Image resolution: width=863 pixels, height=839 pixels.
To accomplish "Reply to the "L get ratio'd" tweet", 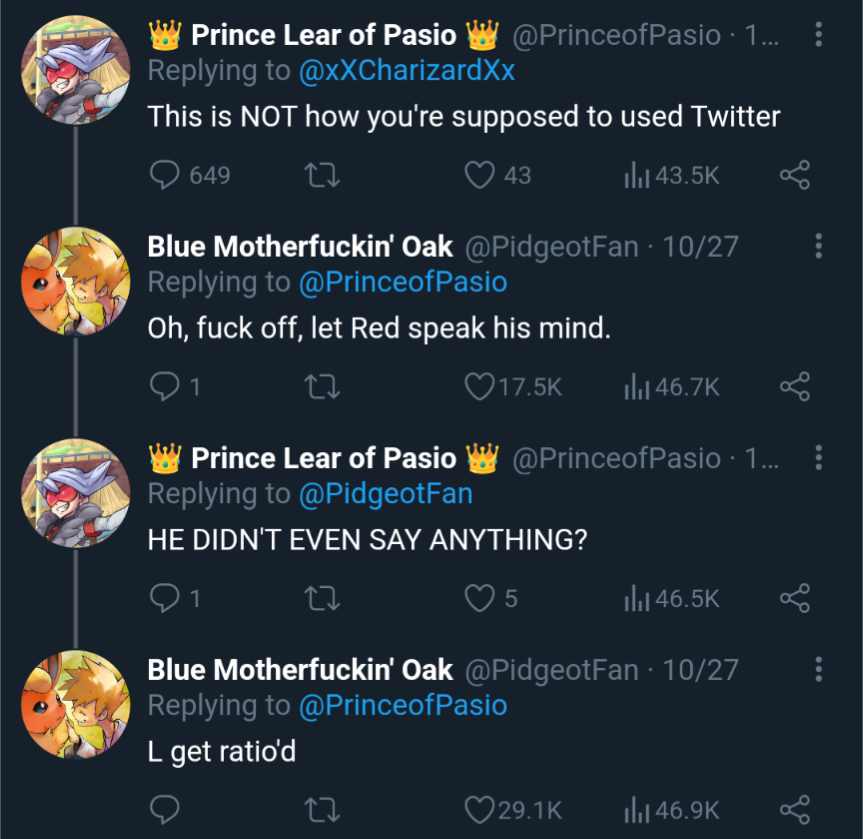I will point(164,809).
